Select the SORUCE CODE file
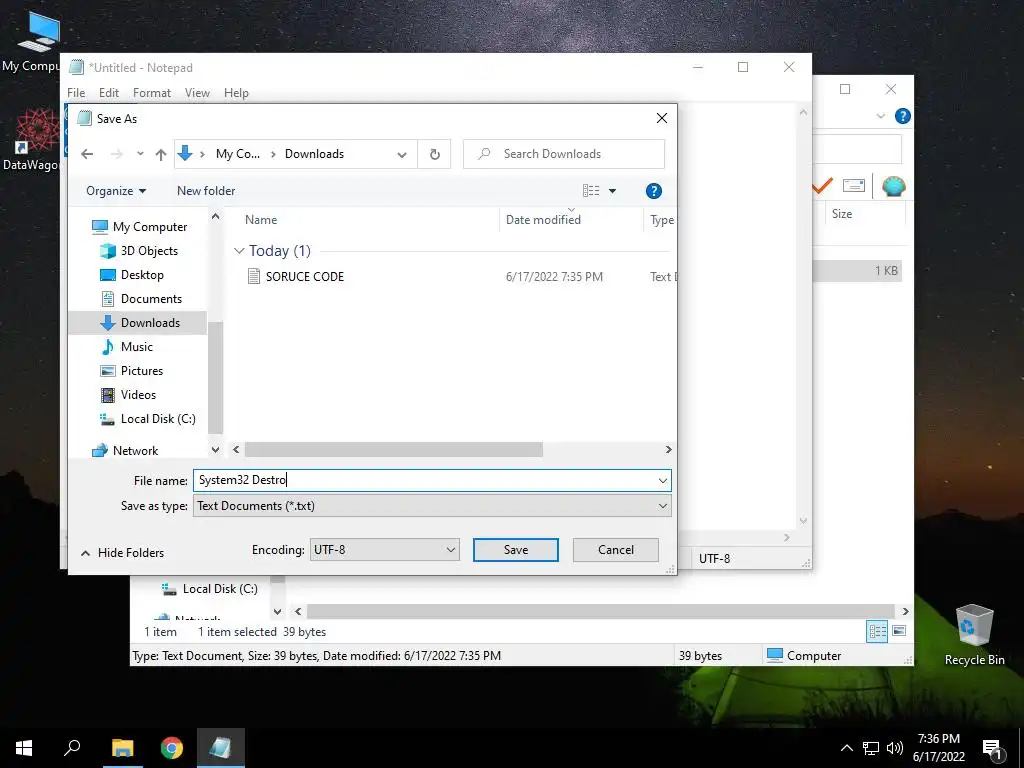 tap(304, 277)
